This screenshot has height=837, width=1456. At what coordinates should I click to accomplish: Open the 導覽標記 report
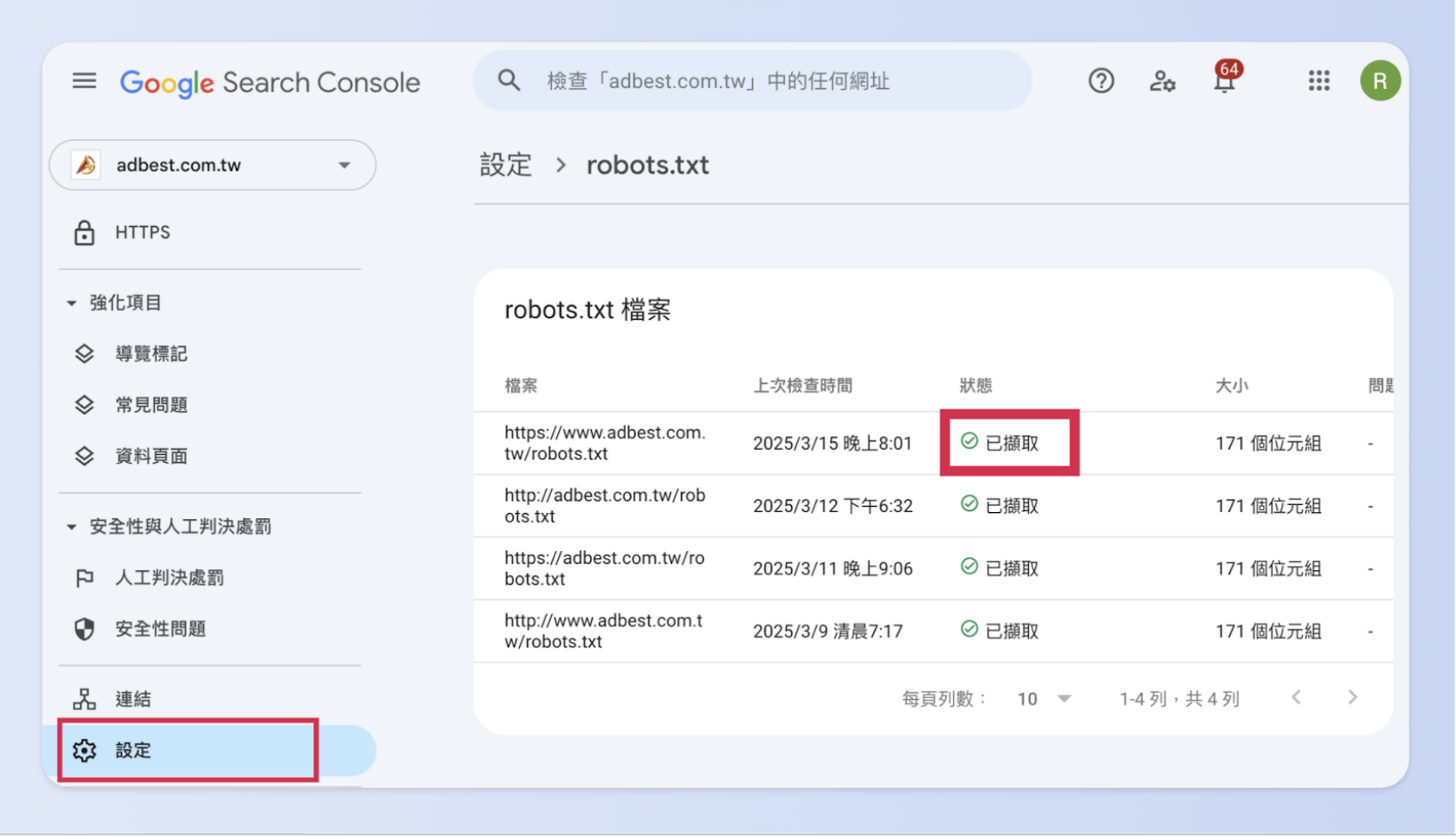point(151,353)
